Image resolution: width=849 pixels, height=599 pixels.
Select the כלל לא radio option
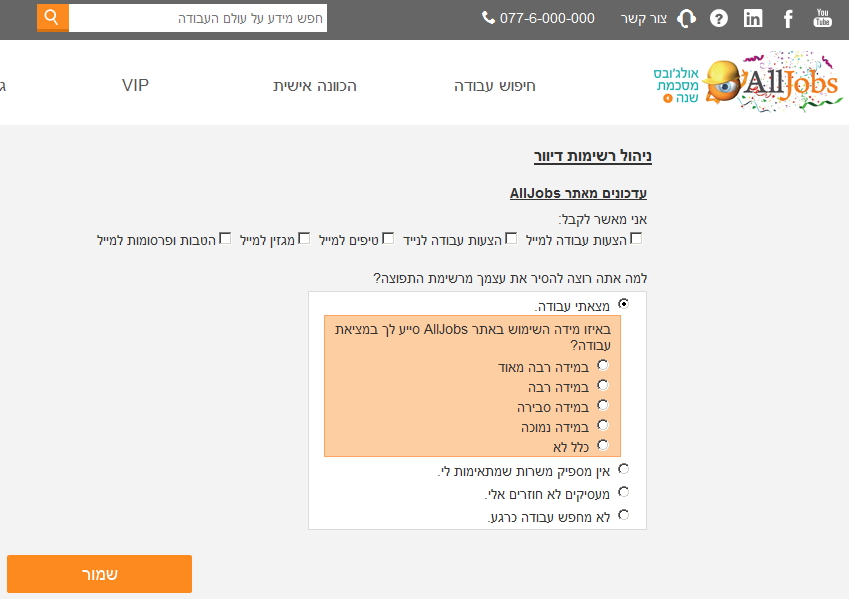click(603, 445)
